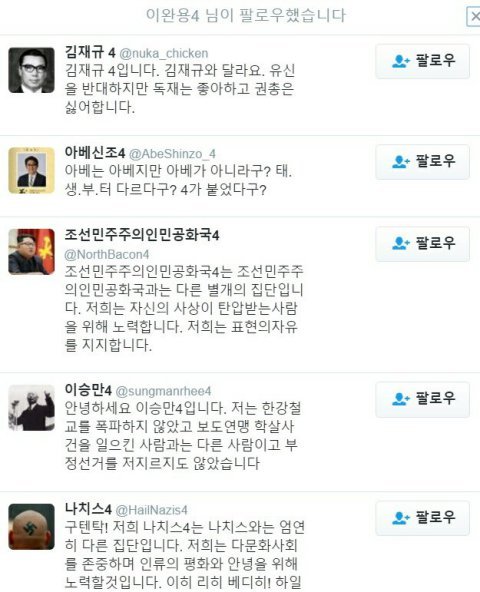
Task: Open the @HailNazis4 handle link
Action: [x=151, y=510]
